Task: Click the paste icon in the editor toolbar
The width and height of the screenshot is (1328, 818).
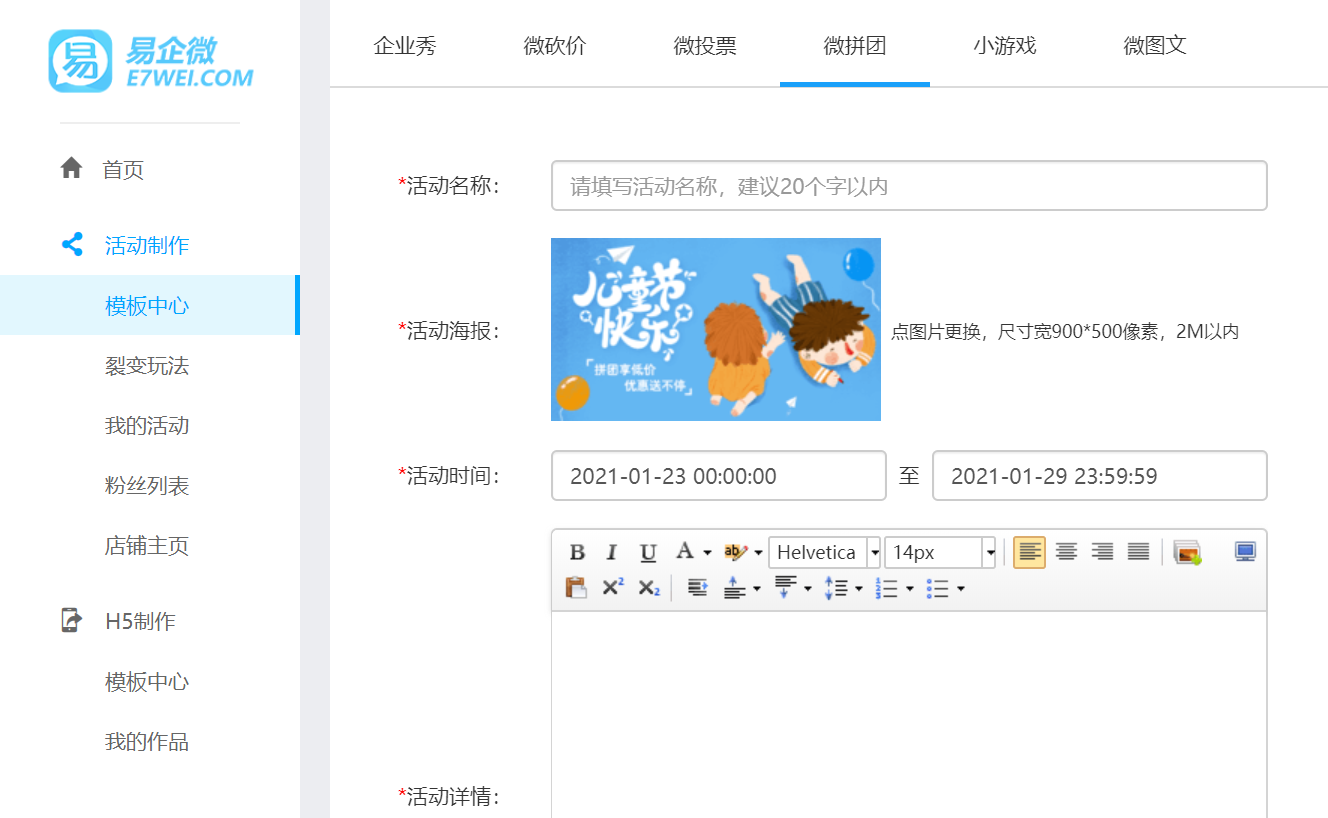Action: coord(577,588)
